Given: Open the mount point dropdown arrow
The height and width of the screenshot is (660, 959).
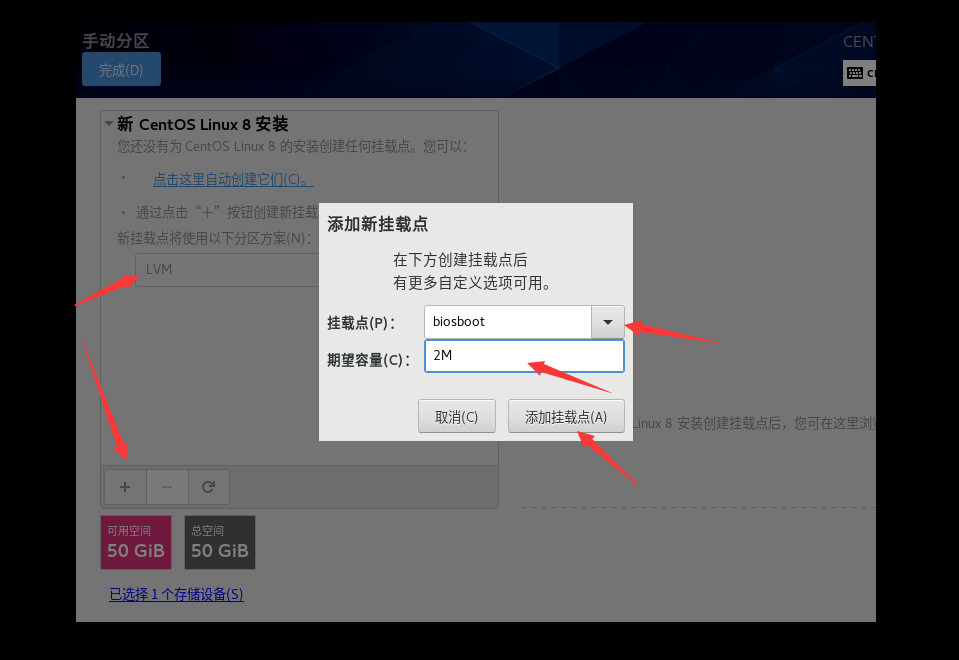Looking at the screenshot, I should tap(608, 322).
